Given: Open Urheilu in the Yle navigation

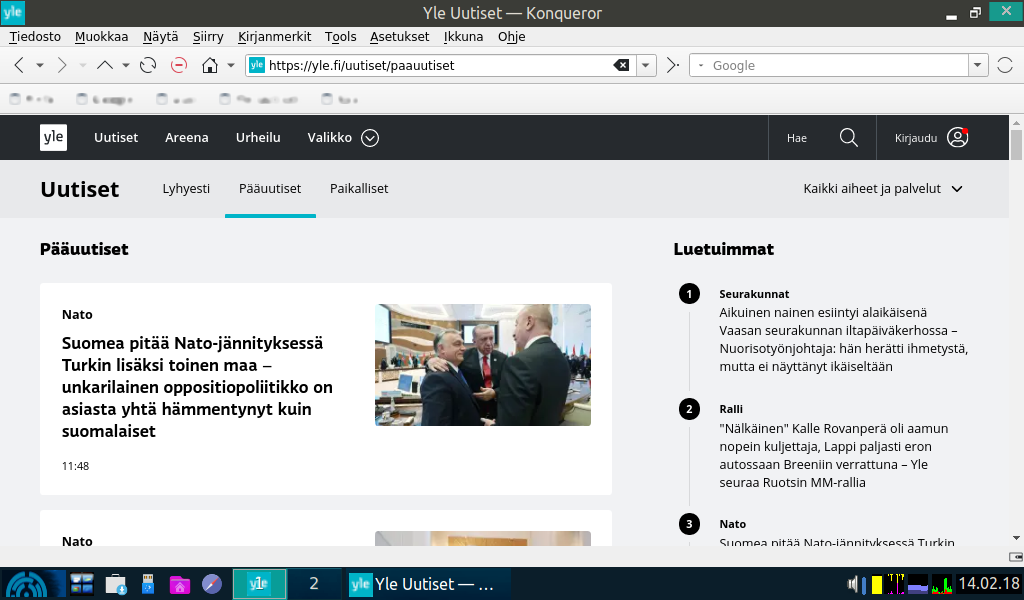Looking at the screenshot, I should 258,138.
